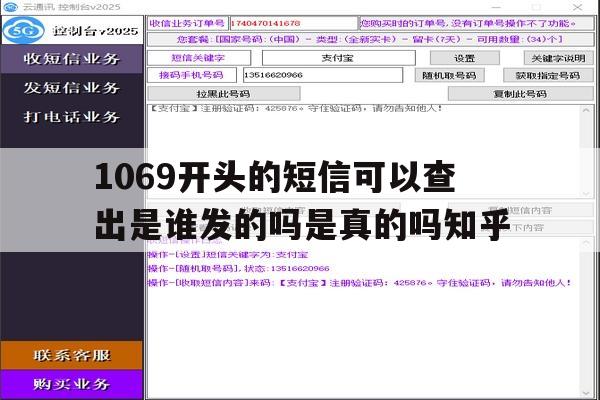Click the 联系客服 button

[x=72, y=356]
